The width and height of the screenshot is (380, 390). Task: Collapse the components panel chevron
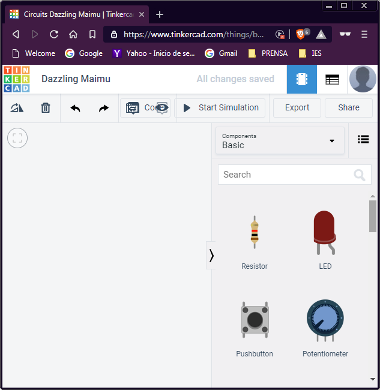pos(211,256)
